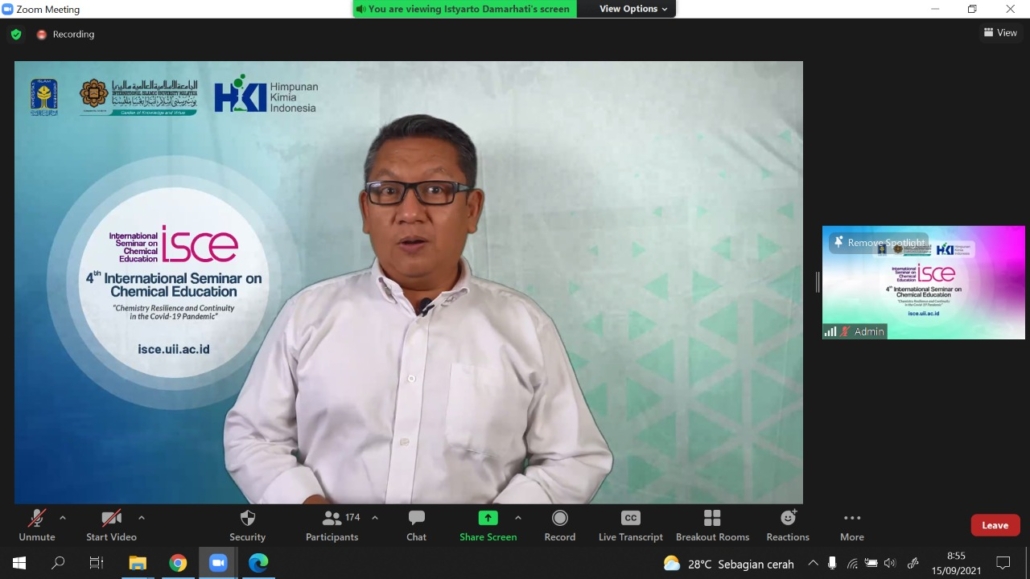Expand the share screen options arrow
This screenshot has width=1030, height=579.
click(518, 518)
